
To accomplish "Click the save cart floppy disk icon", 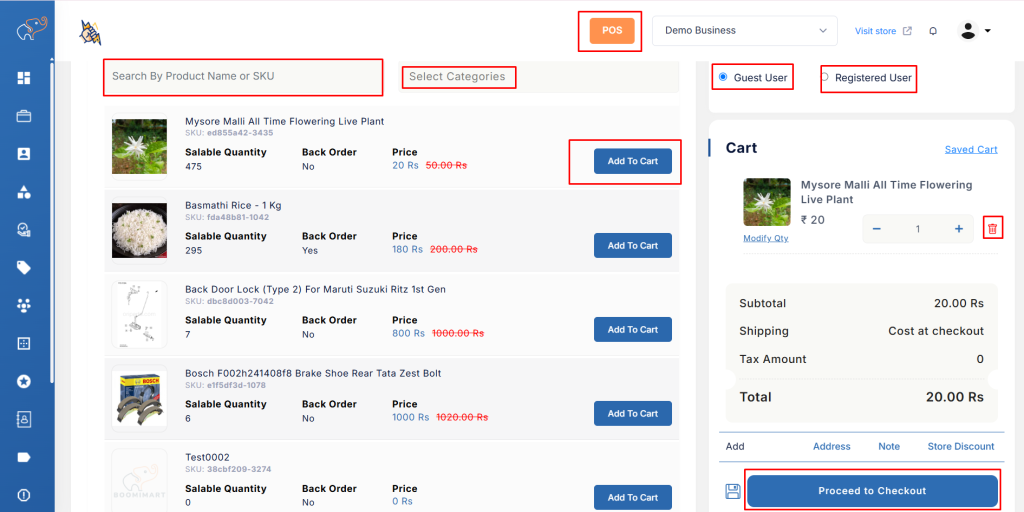I will click(x=733, y=491).
